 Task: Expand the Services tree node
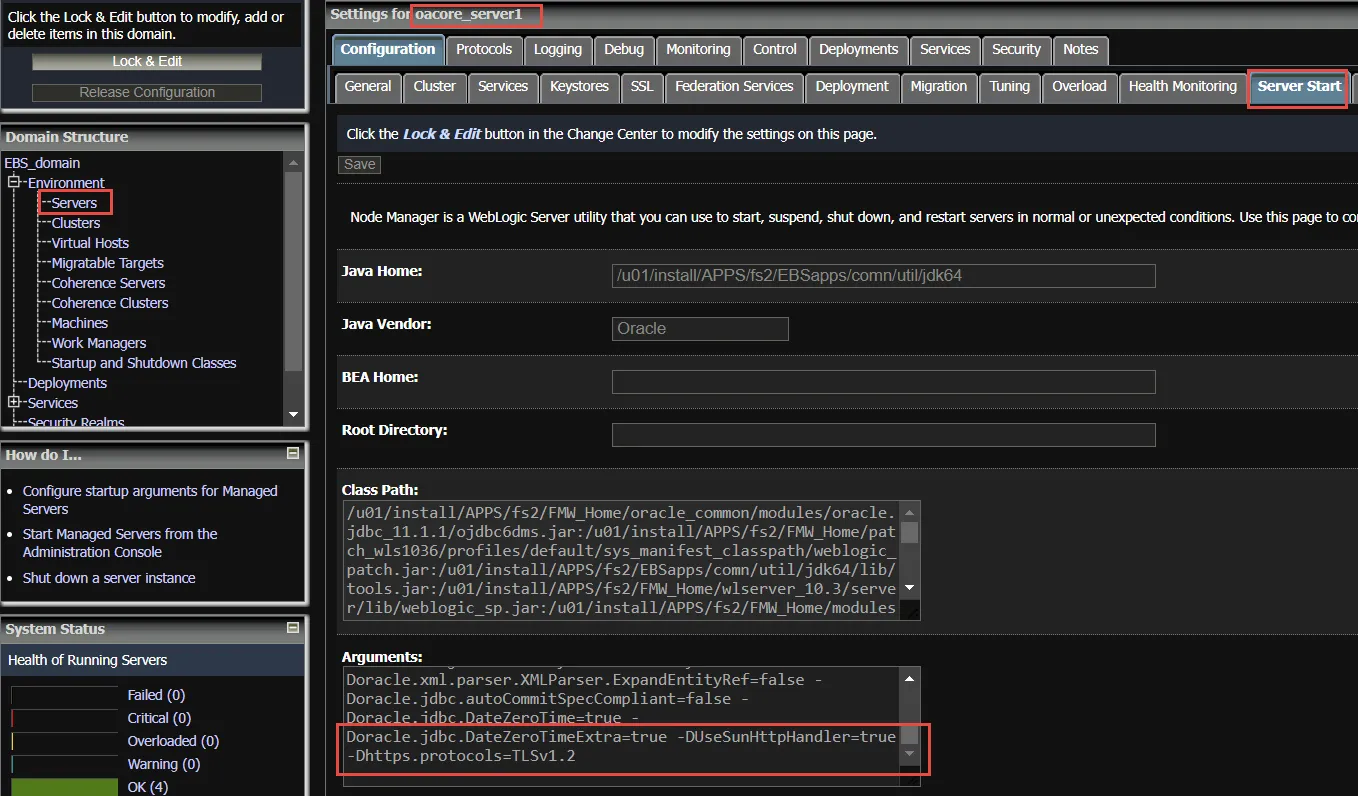point(14,403)
